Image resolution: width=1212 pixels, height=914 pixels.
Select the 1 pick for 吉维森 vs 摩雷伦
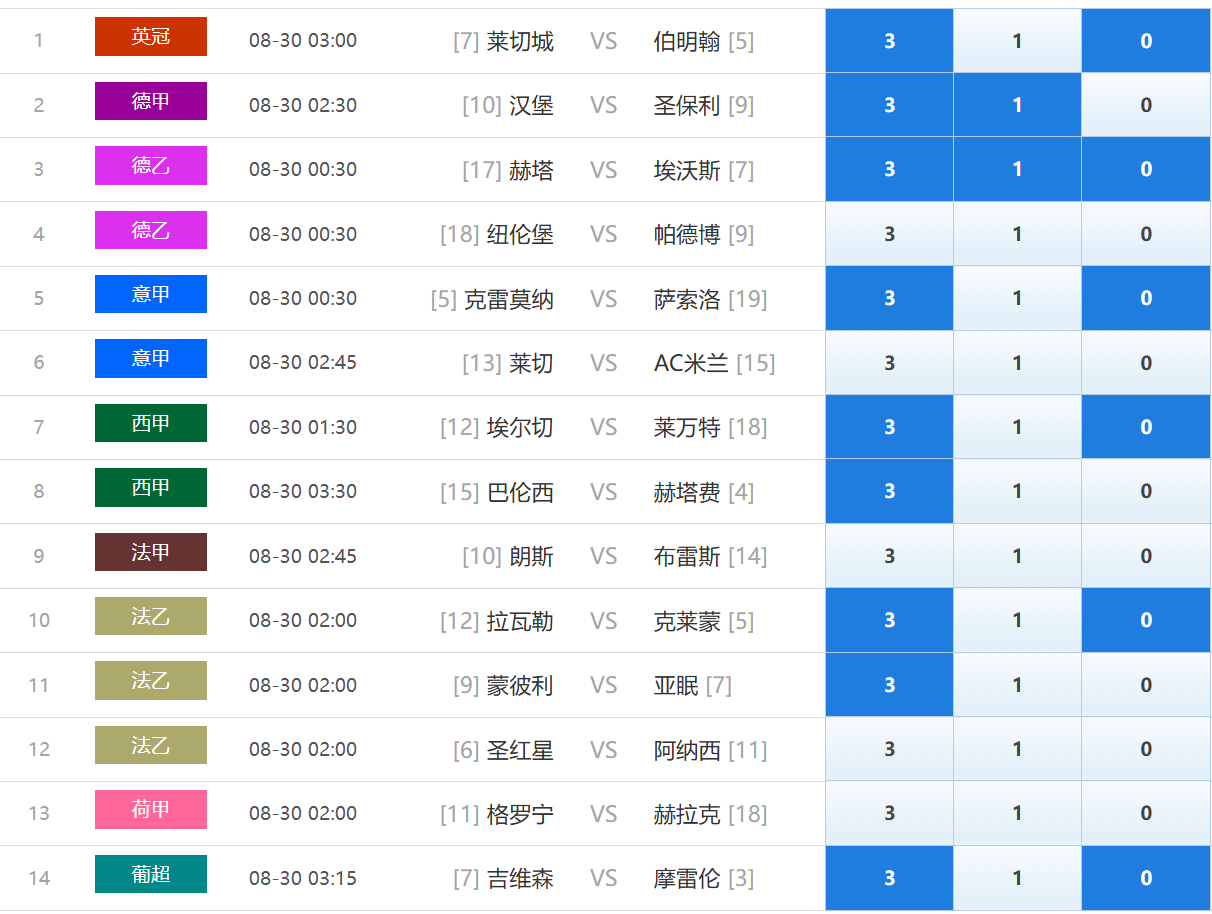pos(1017,878)
